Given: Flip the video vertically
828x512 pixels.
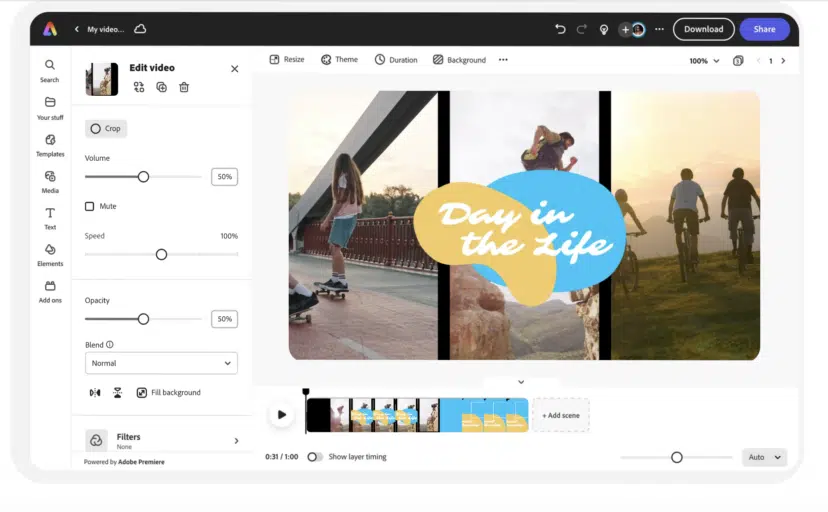Looking at the screenshot, I should click(117, 392).
